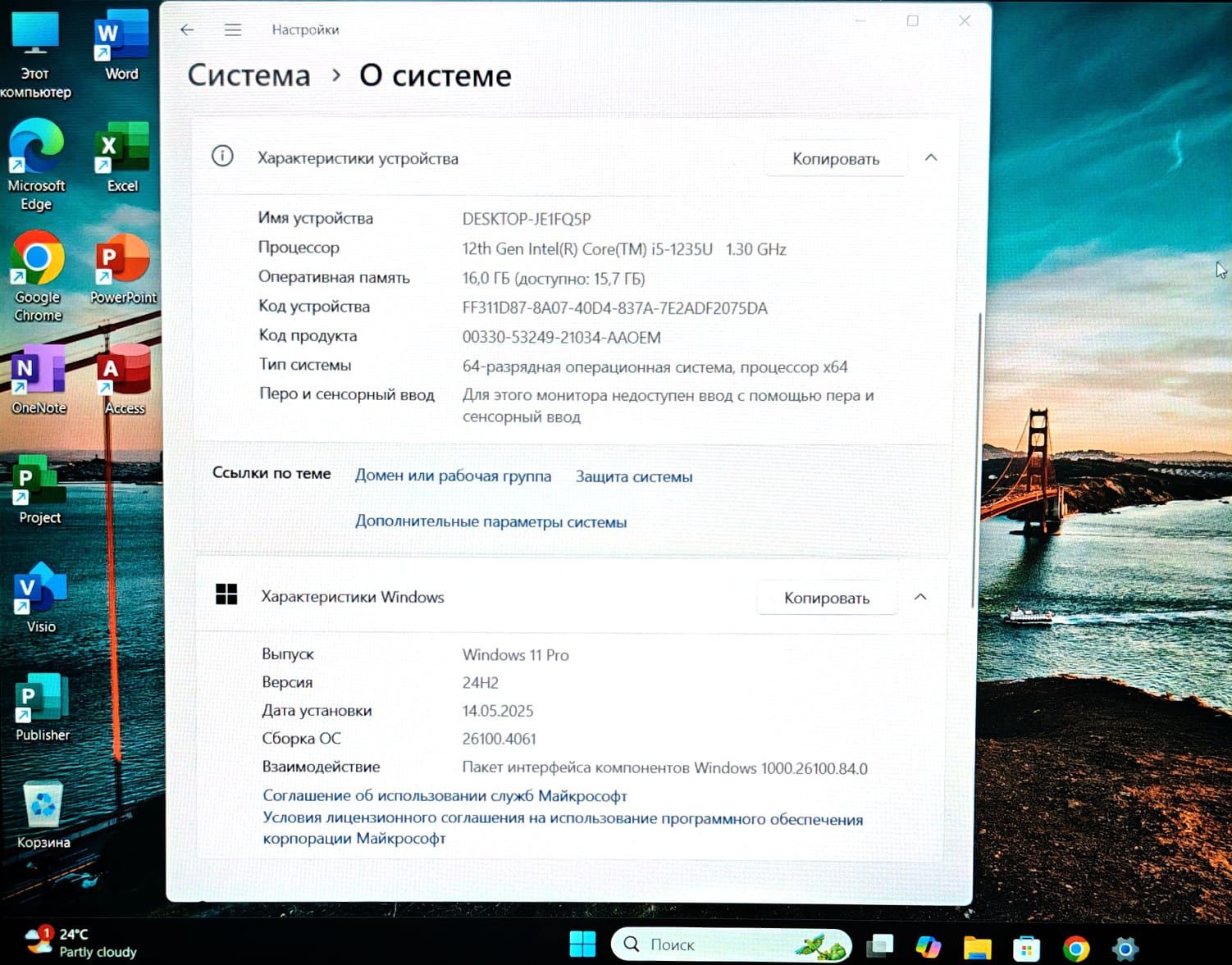Click the Сборка ОС label
The width and height of the screenshot is (1232, 965).
(x=301, y=738)
